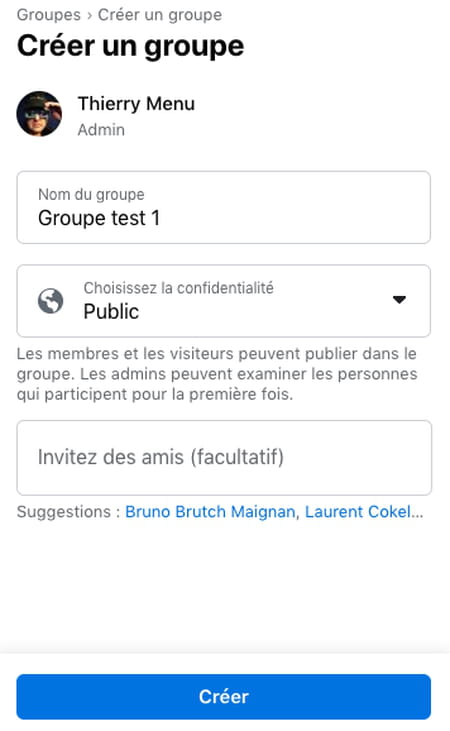This screenshot has height=731, width=450.
Task: Click the blue Créer button
Action: [224, 697]
